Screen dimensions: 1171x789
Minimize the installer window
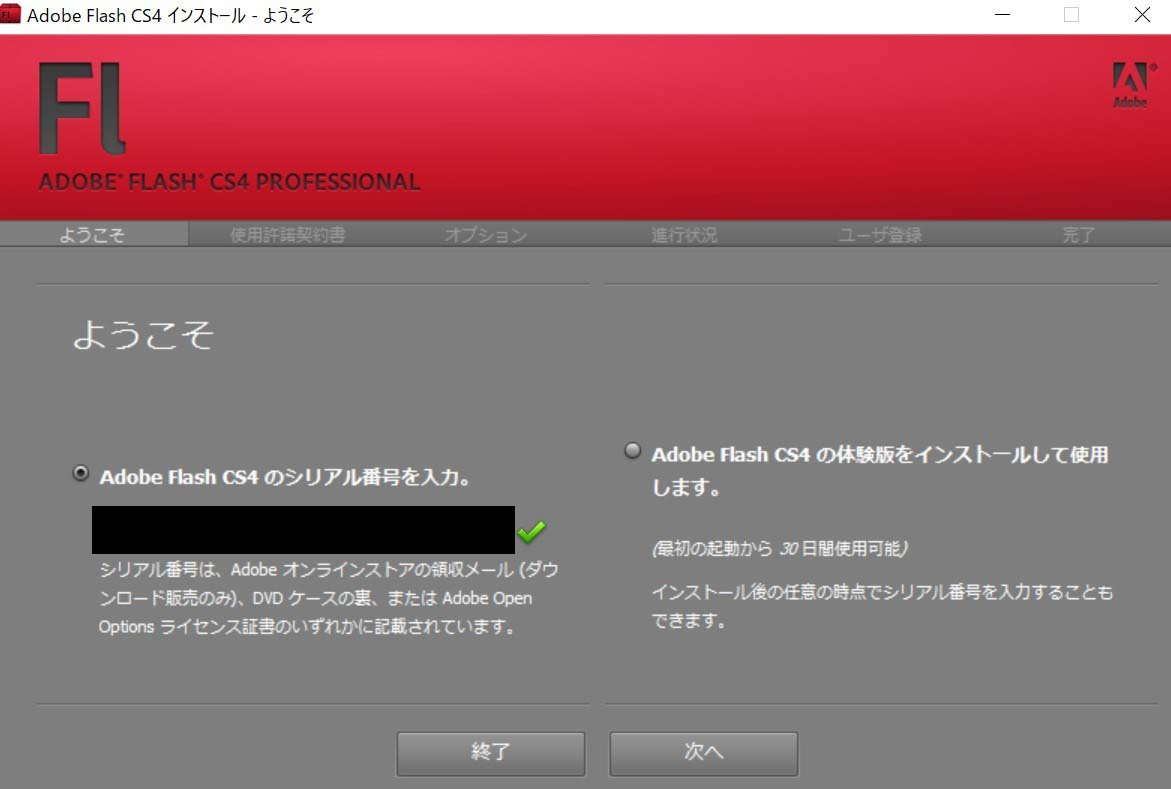(1002, 15)
